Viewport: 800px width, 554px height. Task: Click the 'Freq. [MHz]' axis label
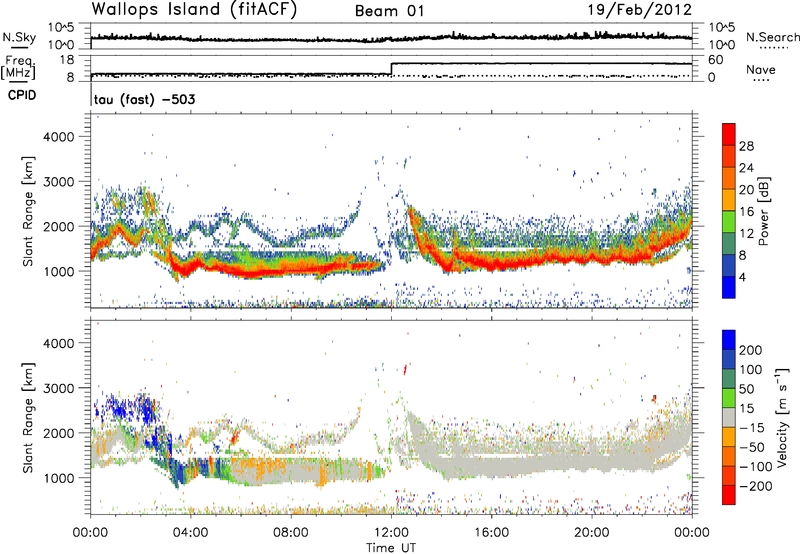pyautogui.click(x=18, y=68)
